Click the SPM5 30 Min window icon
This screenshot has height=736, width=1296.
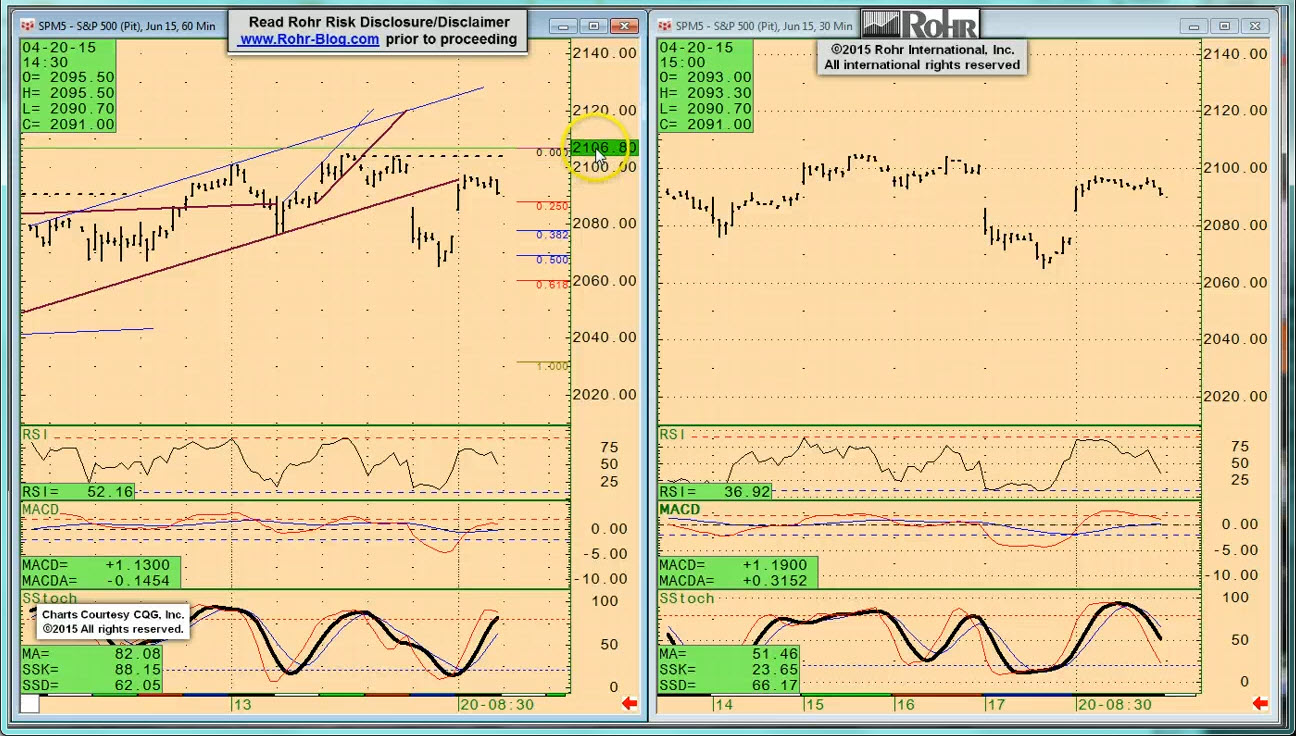click(x=665, y=26)
